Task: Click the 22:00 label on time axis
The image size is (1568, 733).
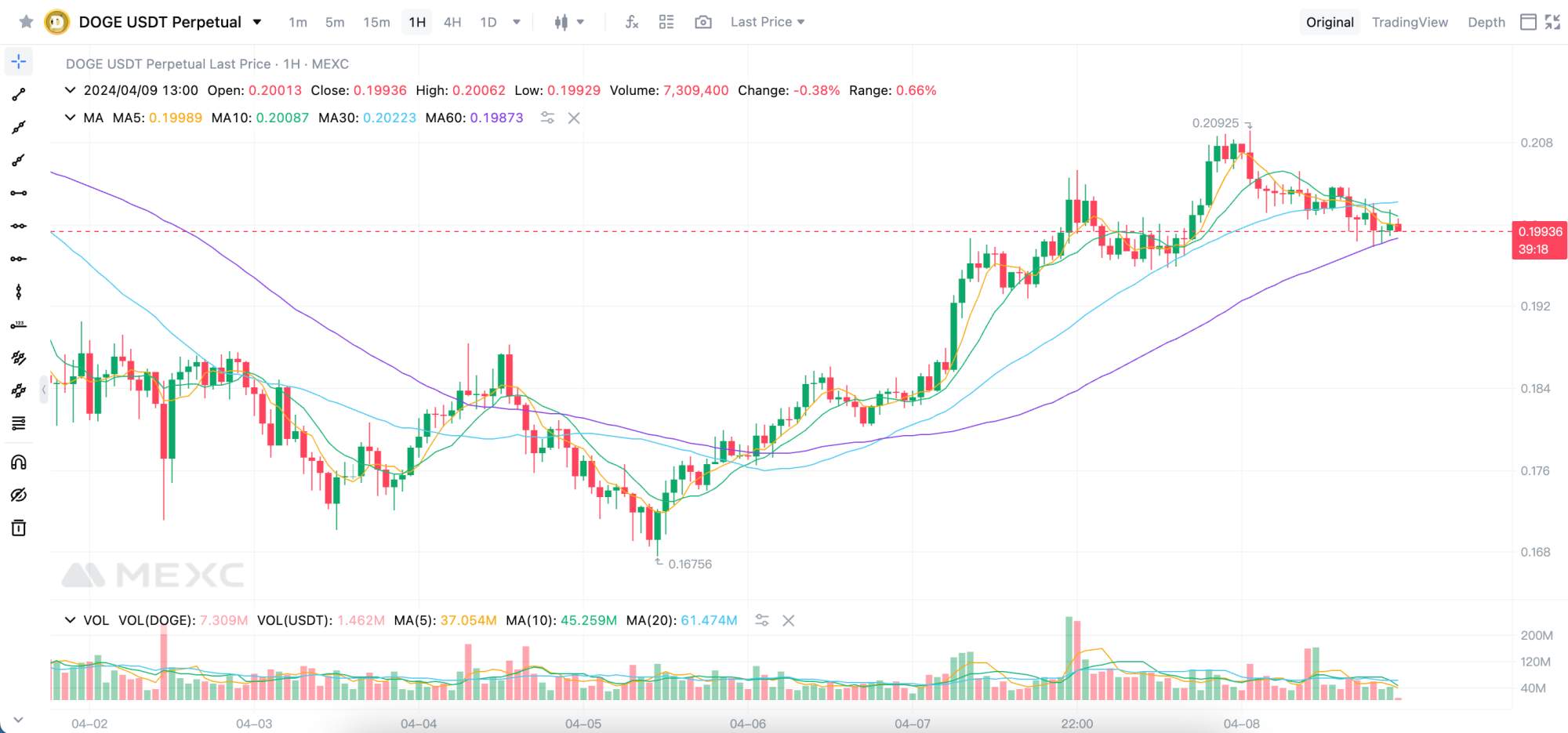Action: [1076, 724]
